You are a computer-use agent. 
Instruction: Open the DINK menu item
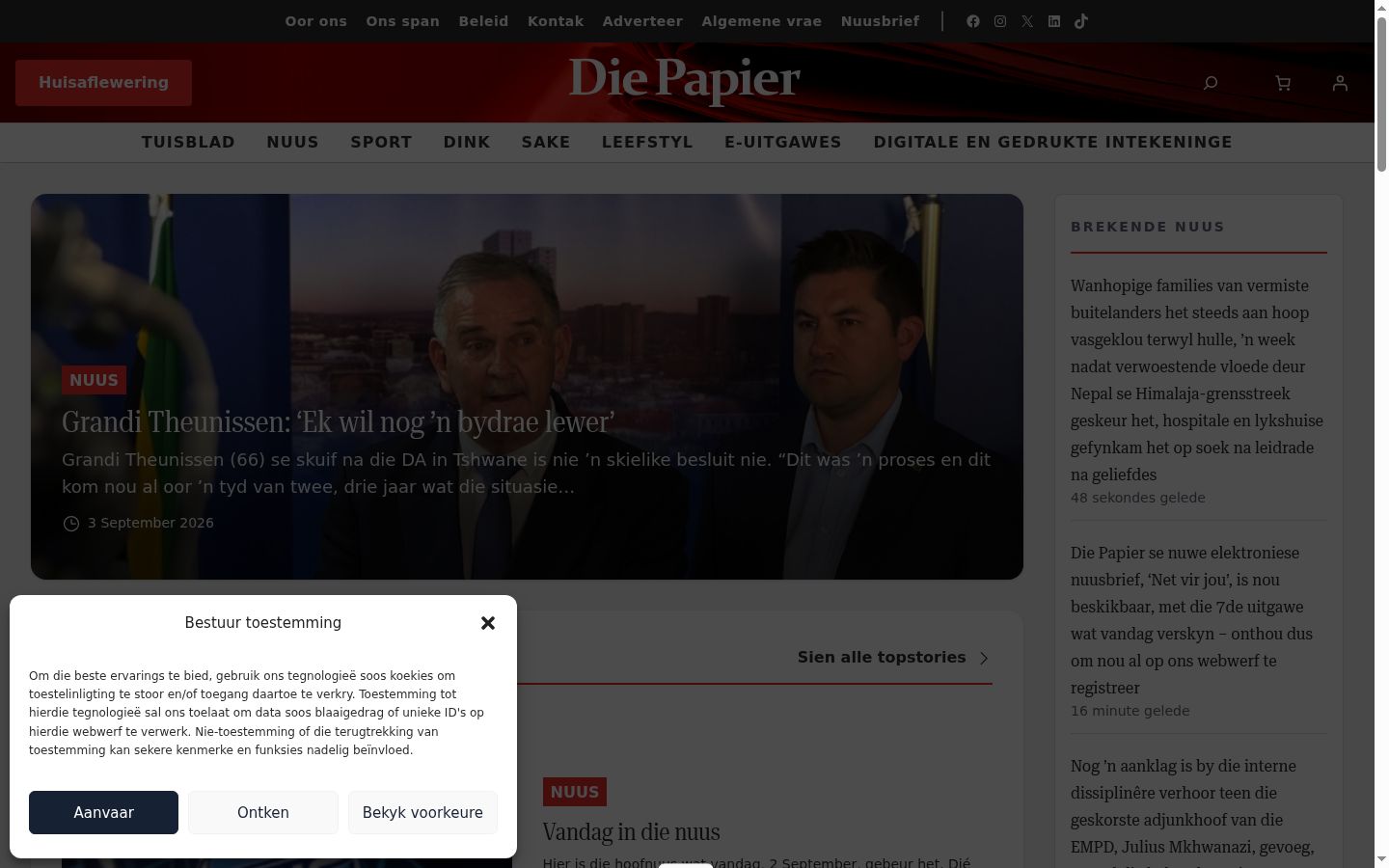(467, 143)
